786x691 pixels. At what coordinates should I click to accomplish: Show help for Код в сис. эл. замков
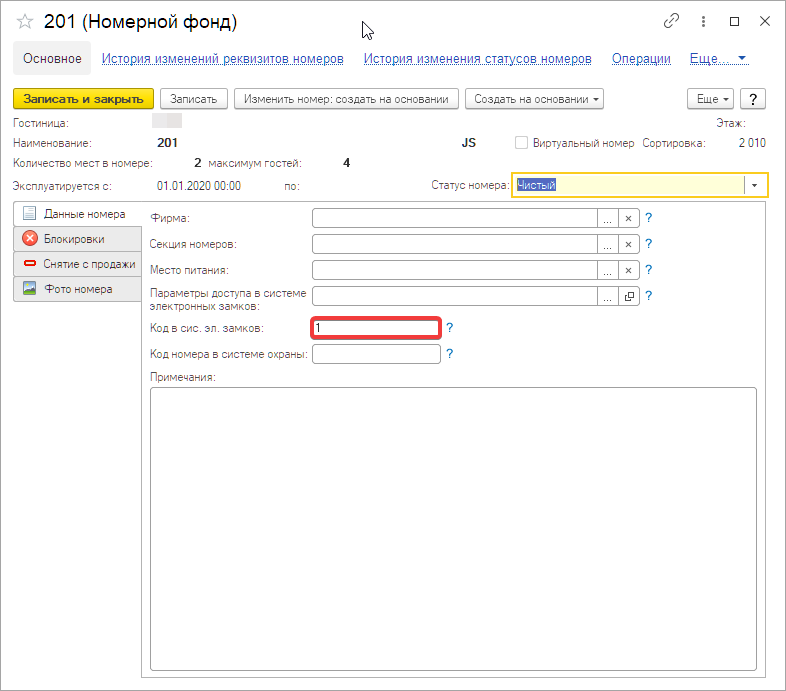pyautogui.click(x=450, y=328)
